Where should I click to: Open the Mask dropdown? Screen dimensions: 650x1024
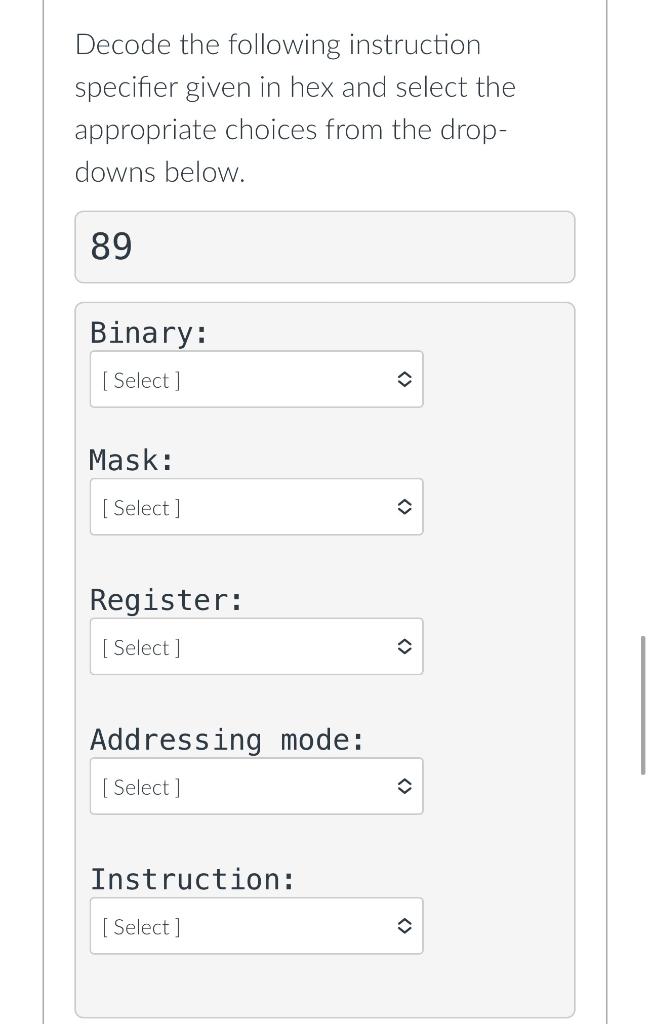point(256,506)
